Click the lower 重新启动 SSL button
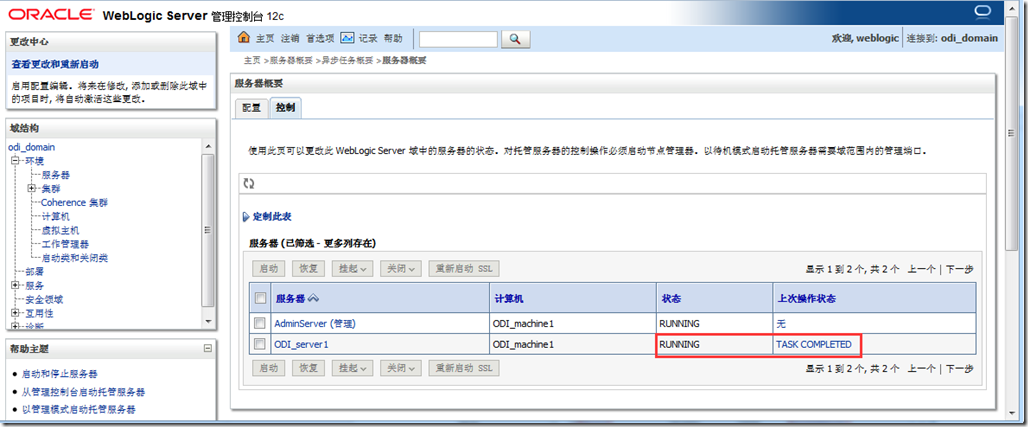The width and height of the screenshot is (1028, 427). (x=464, y=368)
